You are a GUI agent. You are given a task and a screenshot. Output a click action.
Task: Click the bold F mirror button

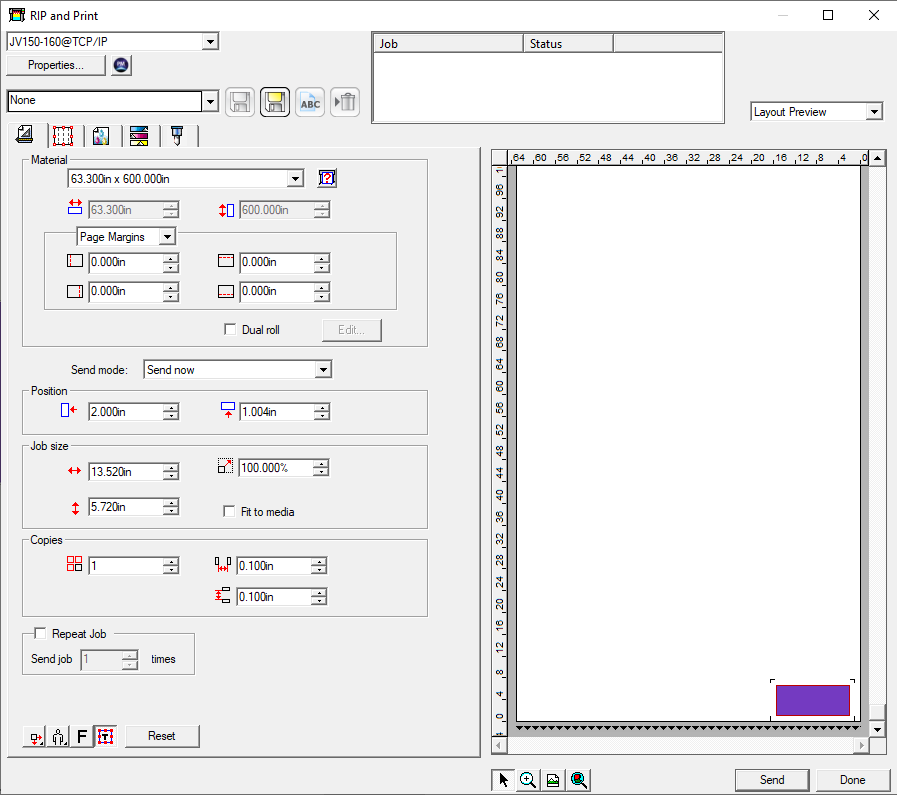[x=83, y=737]
